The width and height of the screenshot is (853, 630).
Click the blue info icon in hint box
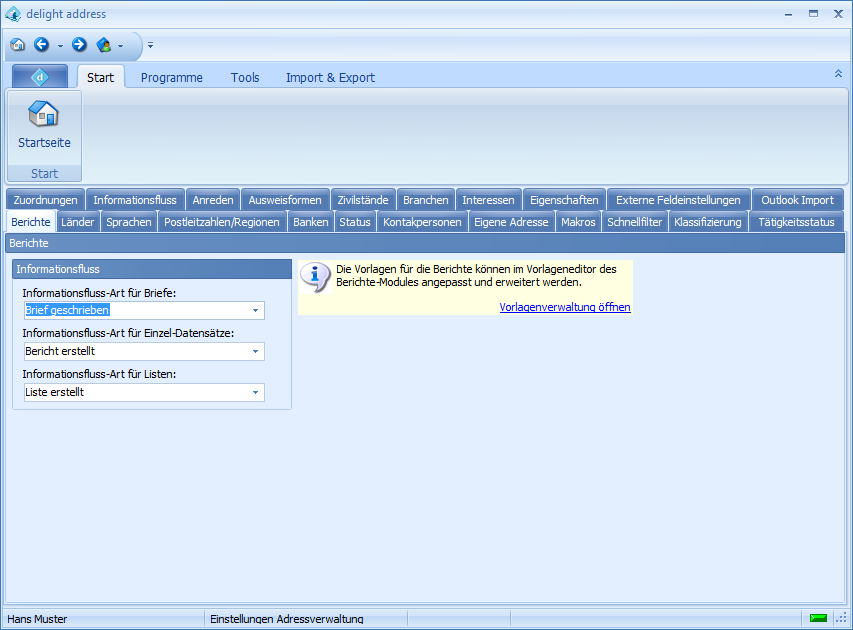click(x=315, y=277)
